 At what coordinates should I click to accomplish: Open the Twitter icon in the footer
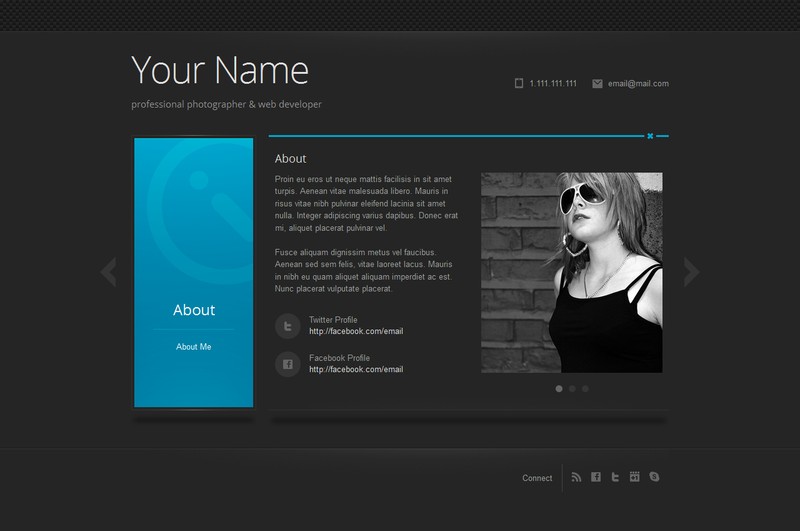[x=616, y=478]
